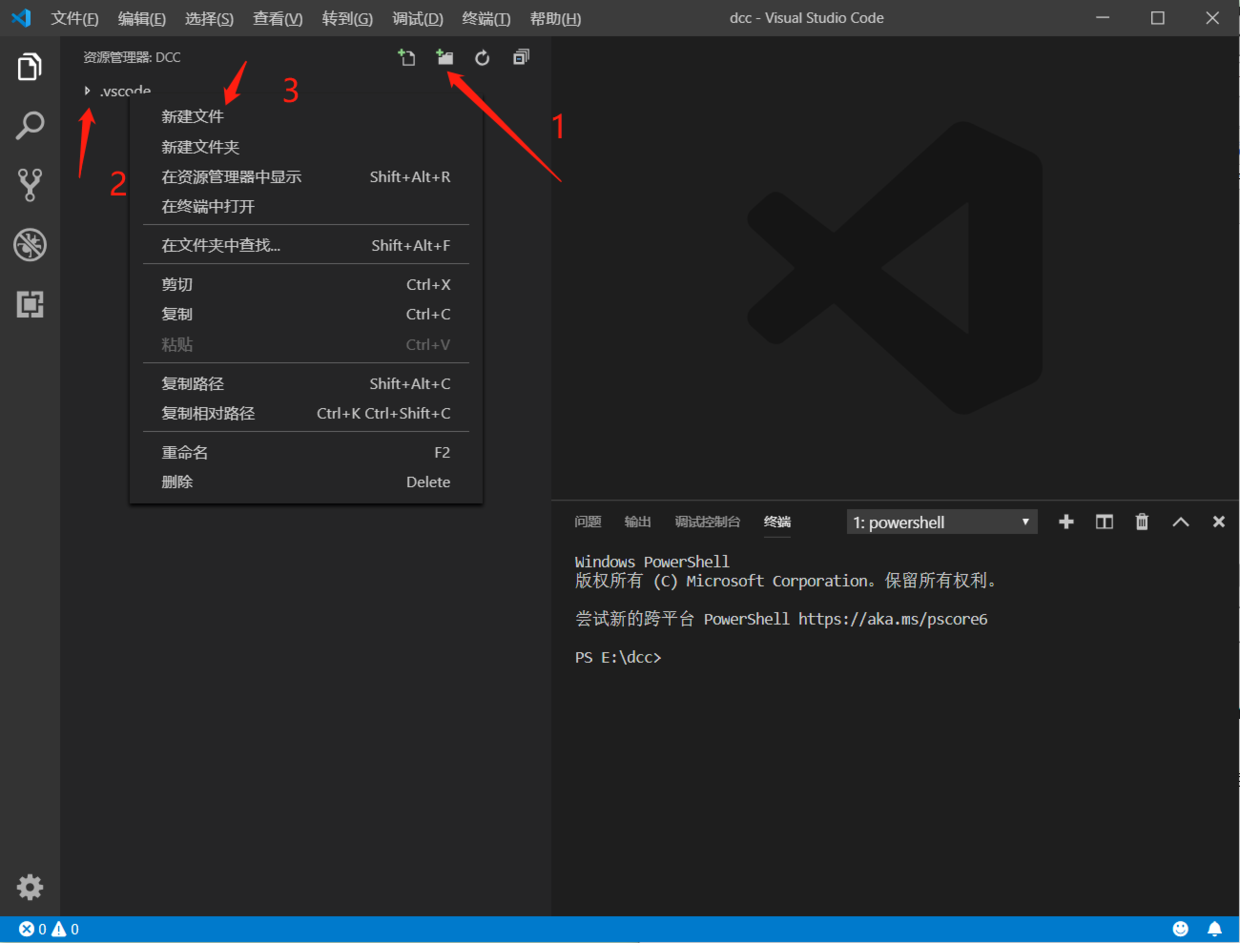Maximize the VS Code window
1240x943 pixels.
coord(1157,18)
